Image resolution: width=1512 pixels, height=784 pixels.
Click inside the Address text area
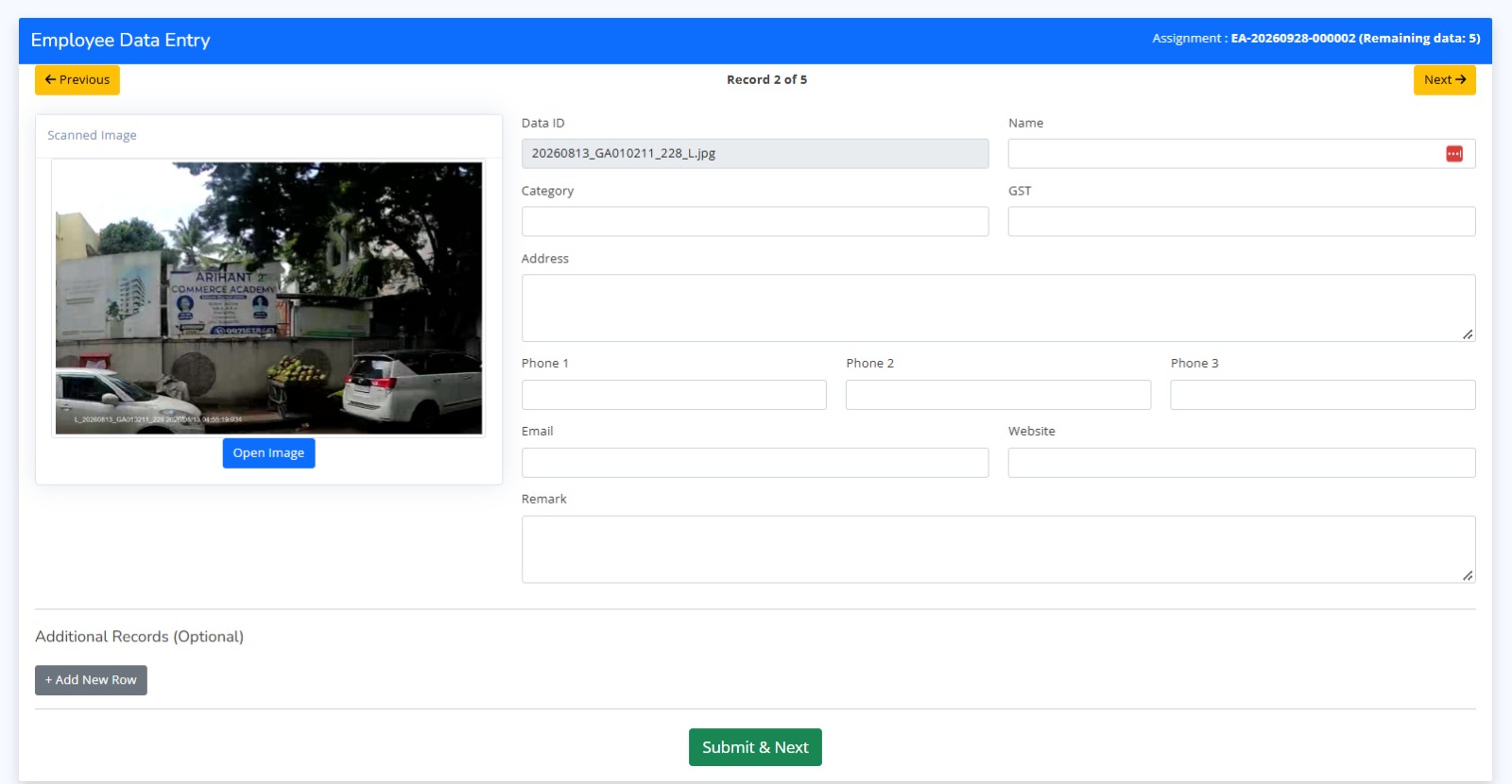tap(999, 308)
